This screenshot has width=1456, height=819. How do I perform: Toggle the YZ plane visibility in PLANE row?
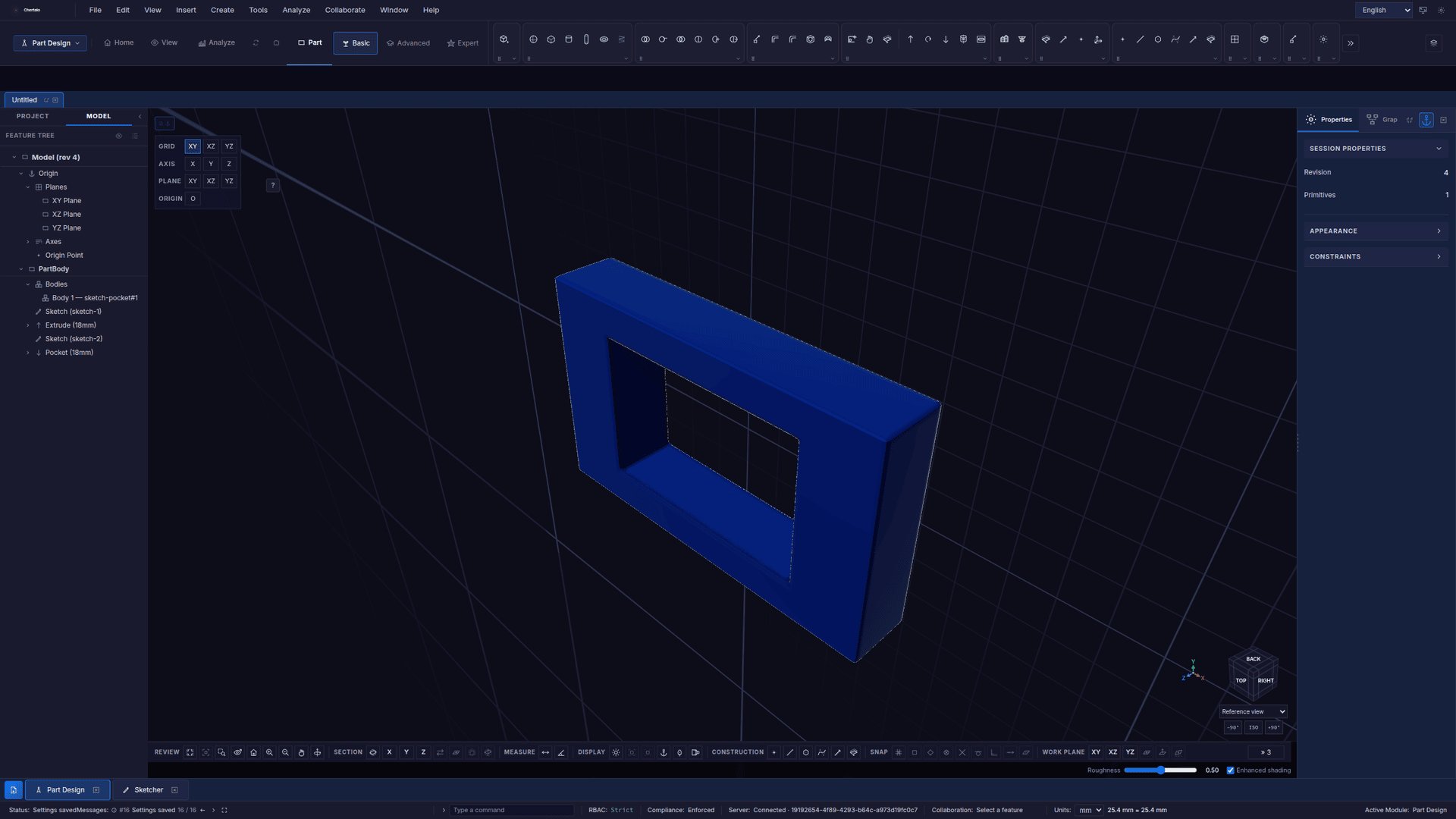[x=229, y=181]
